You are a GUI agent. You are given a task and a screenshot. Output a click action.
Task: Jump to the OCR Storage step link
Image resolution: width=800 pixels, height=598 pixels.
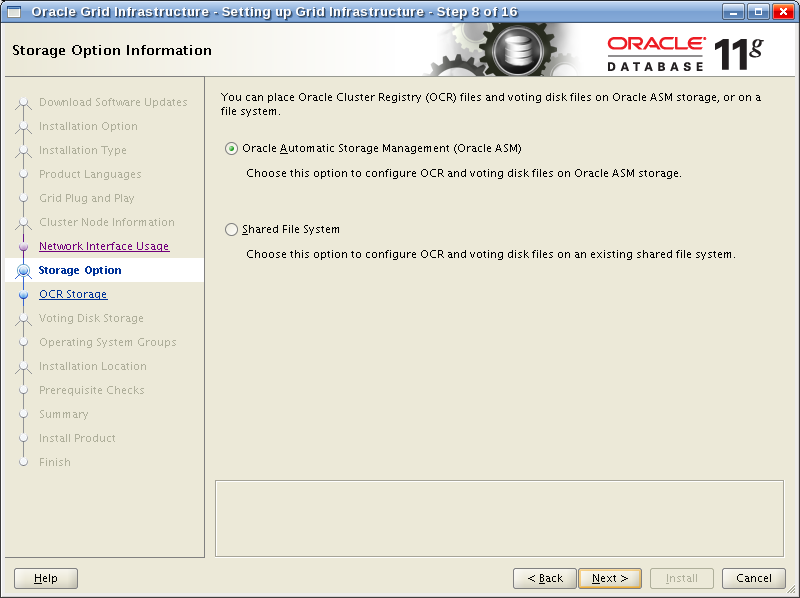[x=72, y=294]
